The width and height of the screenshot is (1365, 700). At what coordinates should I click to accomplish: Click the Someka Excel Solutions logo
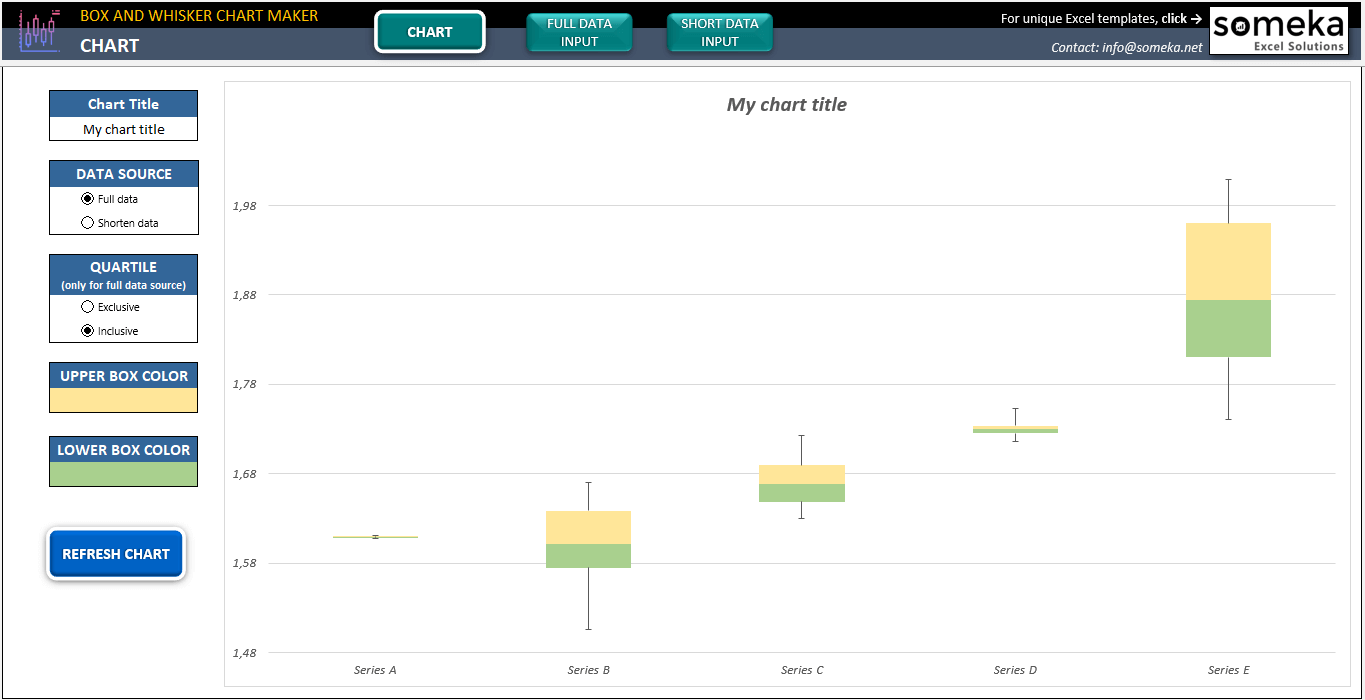pos(1279,30)
